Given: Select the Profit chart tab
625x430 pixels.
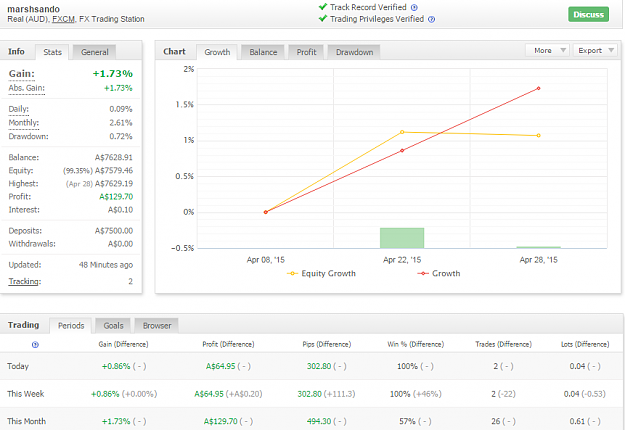Looking at the screenshot, I should click(x=306, y=52).
